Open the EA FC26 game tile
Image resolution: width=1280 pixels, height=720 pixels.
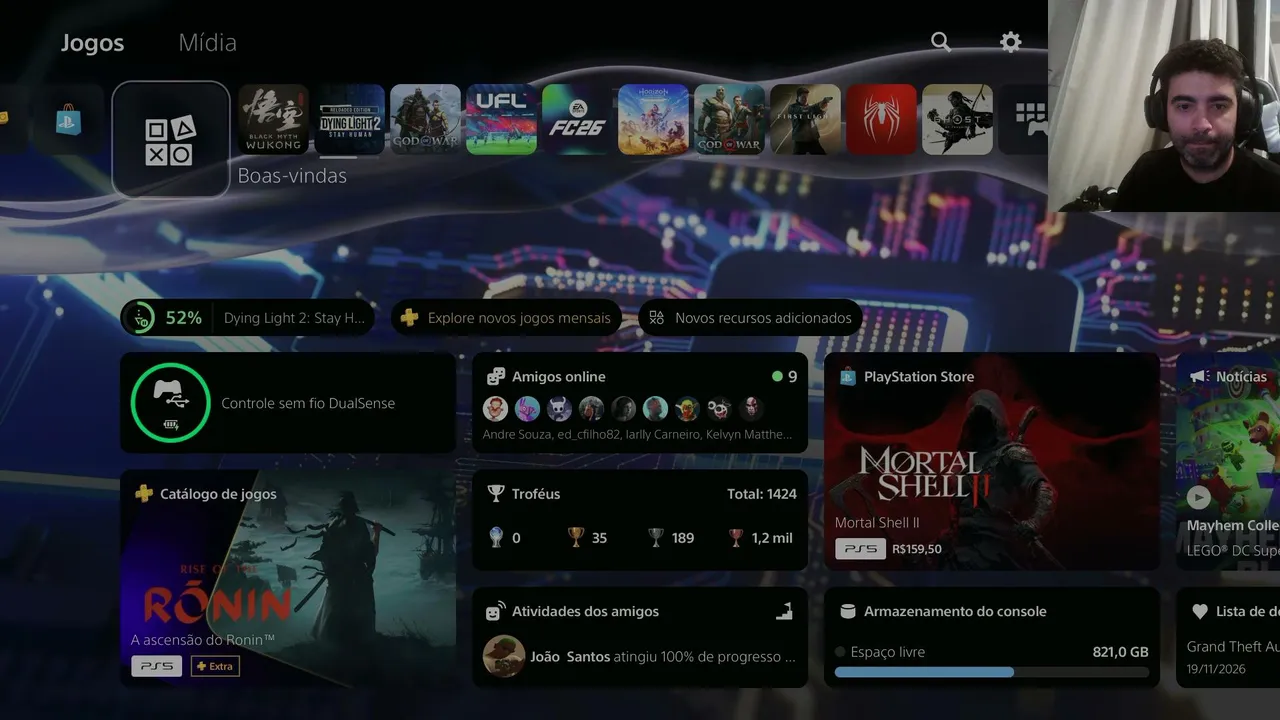(x=577, y=119)
